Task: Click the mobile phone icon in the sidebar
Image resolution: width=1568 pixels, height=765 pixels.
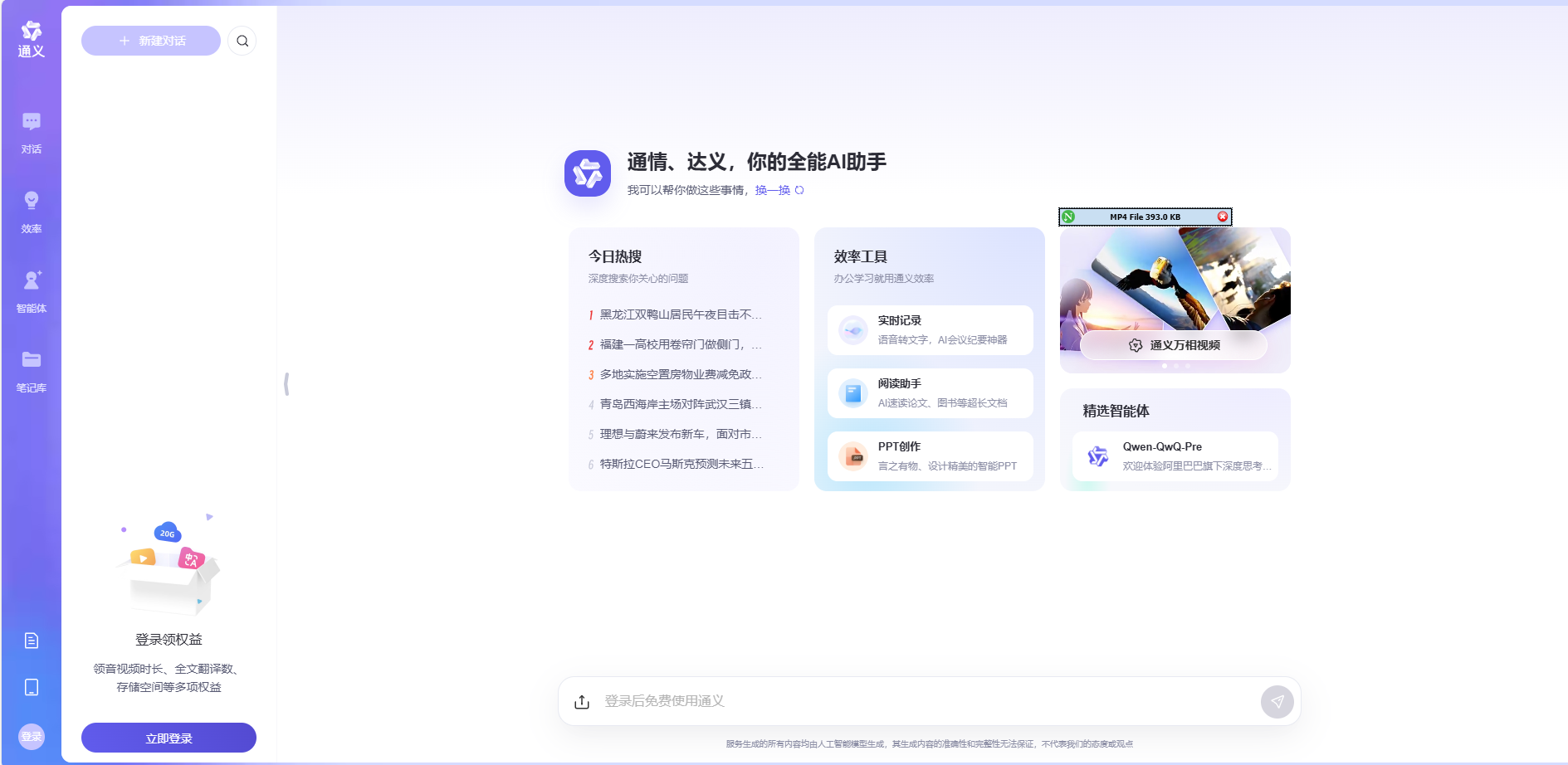Action: coord(32,687)
